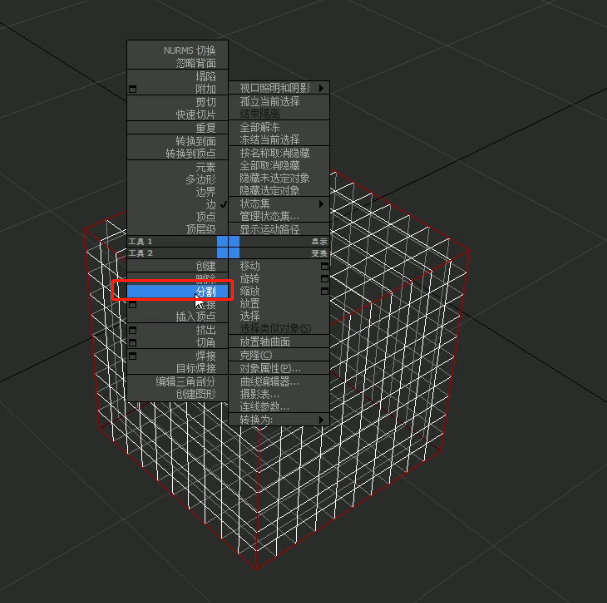Screen dimensions: 607x603
Task: Select 插入顶点 (Insert Vertex)
Action: point(196,317)
